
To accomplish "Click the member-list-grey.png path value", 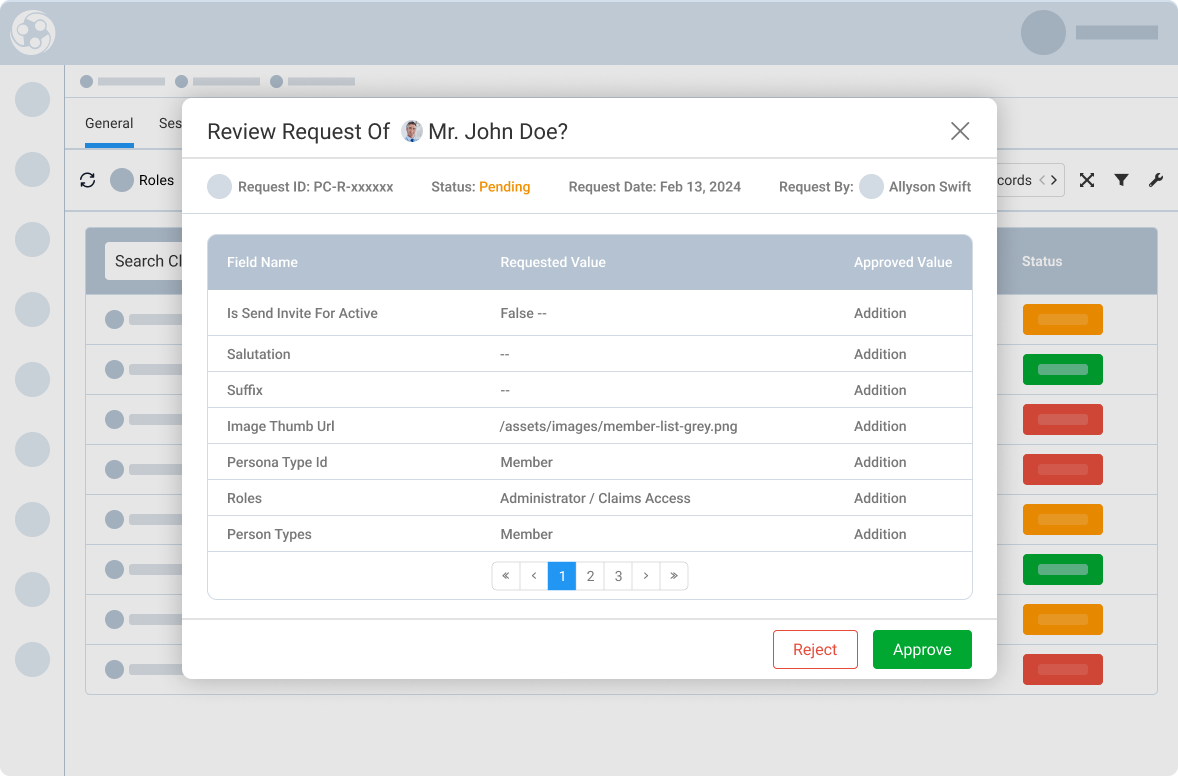I will point(618,426).
